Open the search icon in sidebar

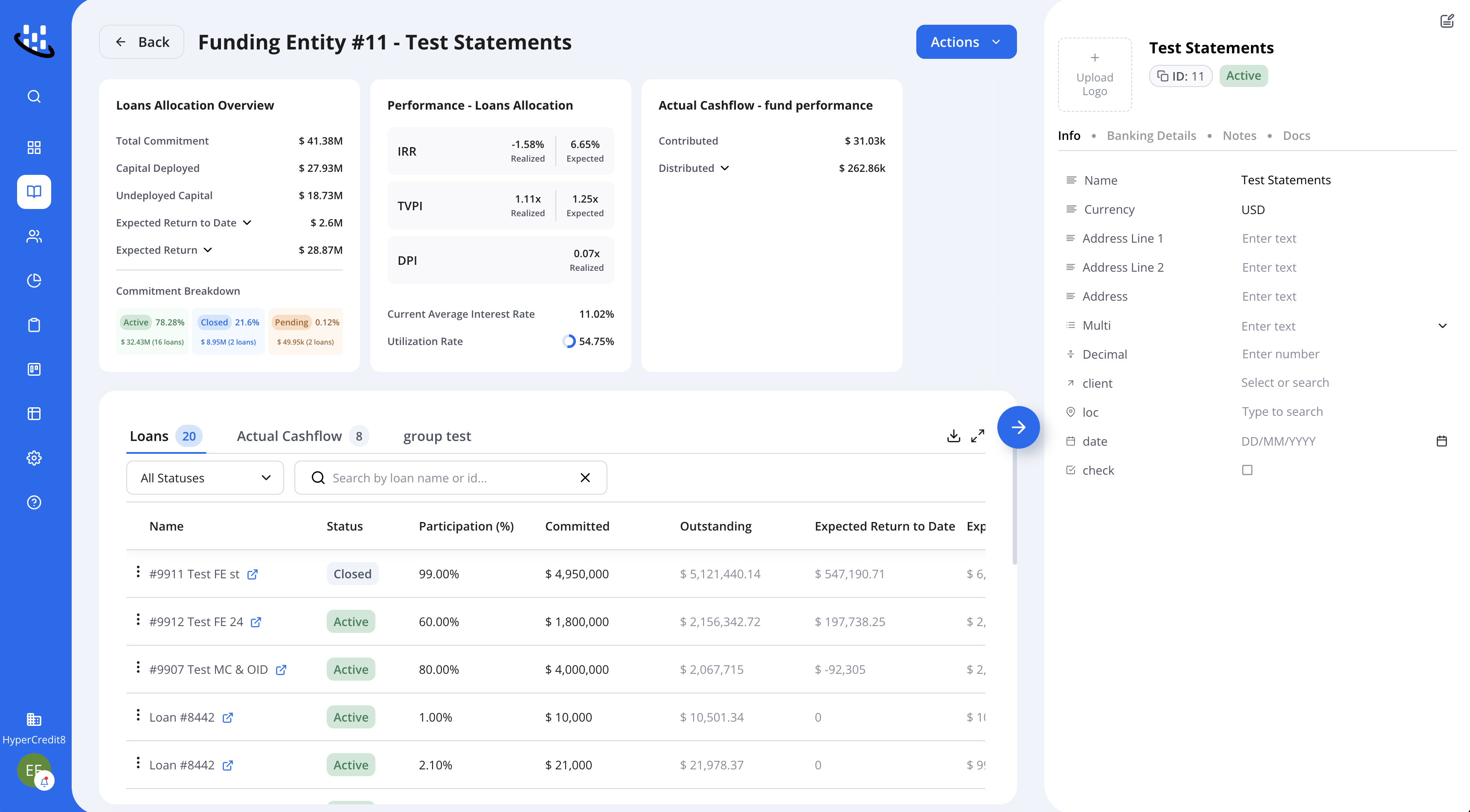[x=34, y=96]
